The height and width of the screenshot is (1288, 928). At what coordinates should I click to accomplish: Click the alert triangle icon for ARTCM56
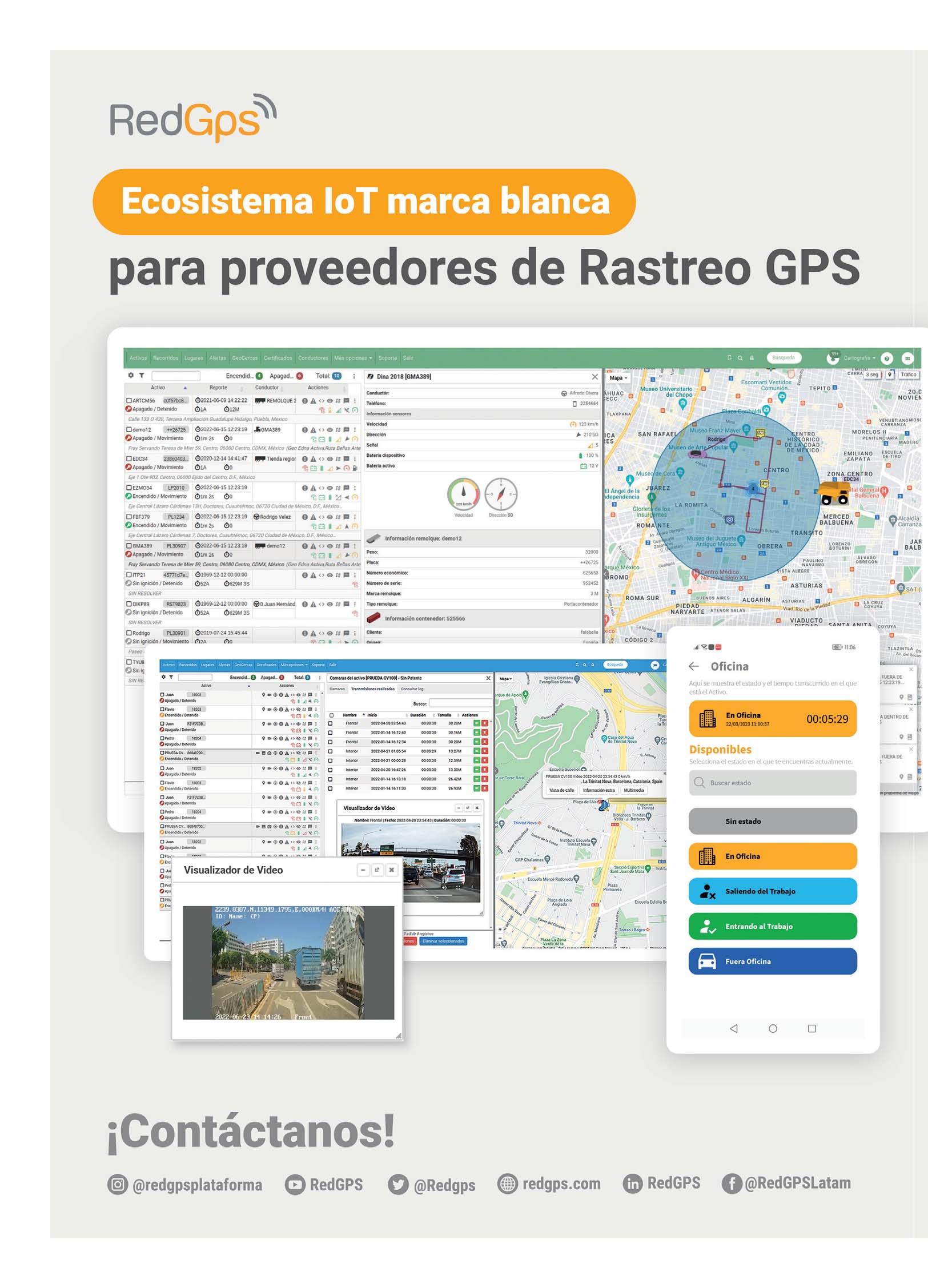(x=313, y=401)
